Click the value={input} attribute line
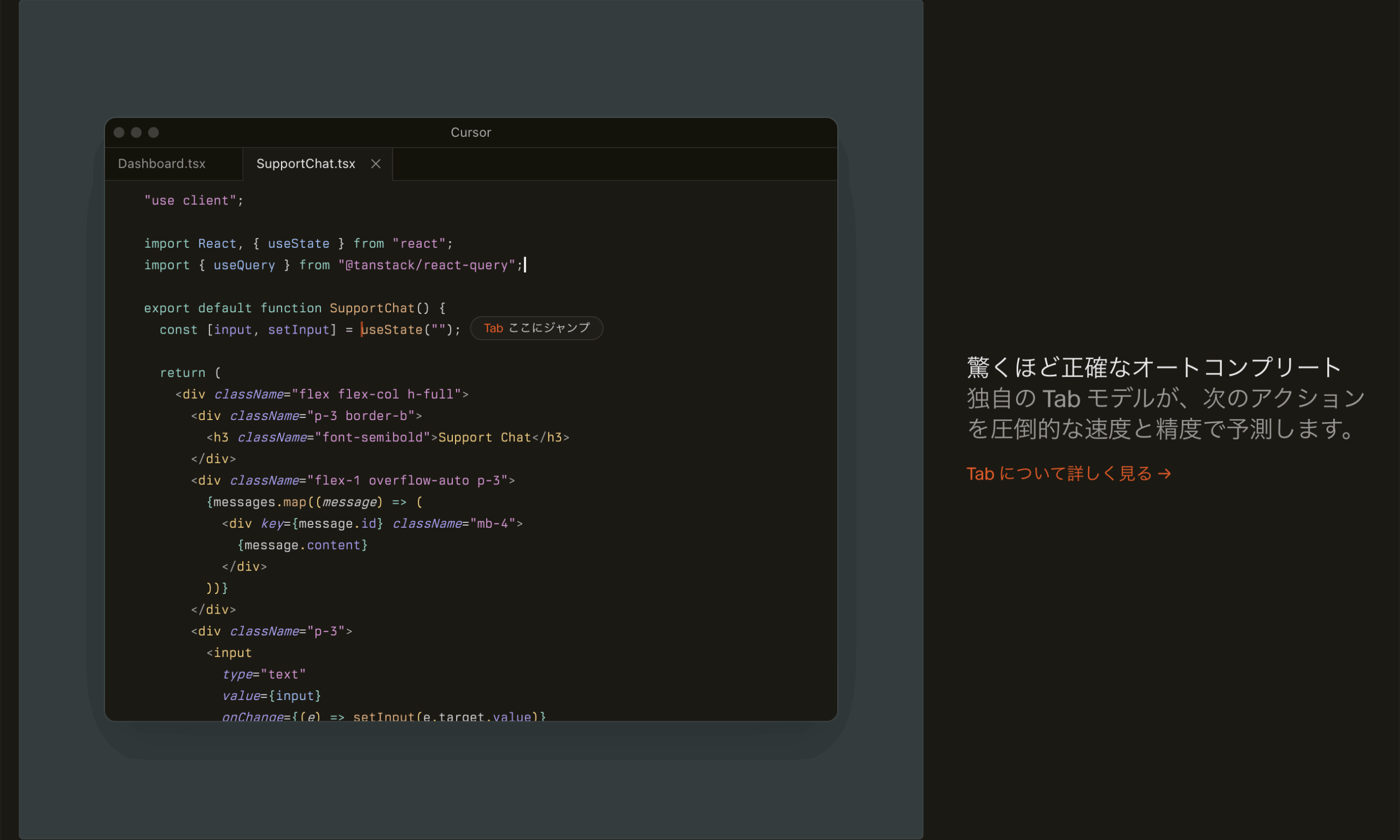 pyautogui.click(x=272, y=695)
